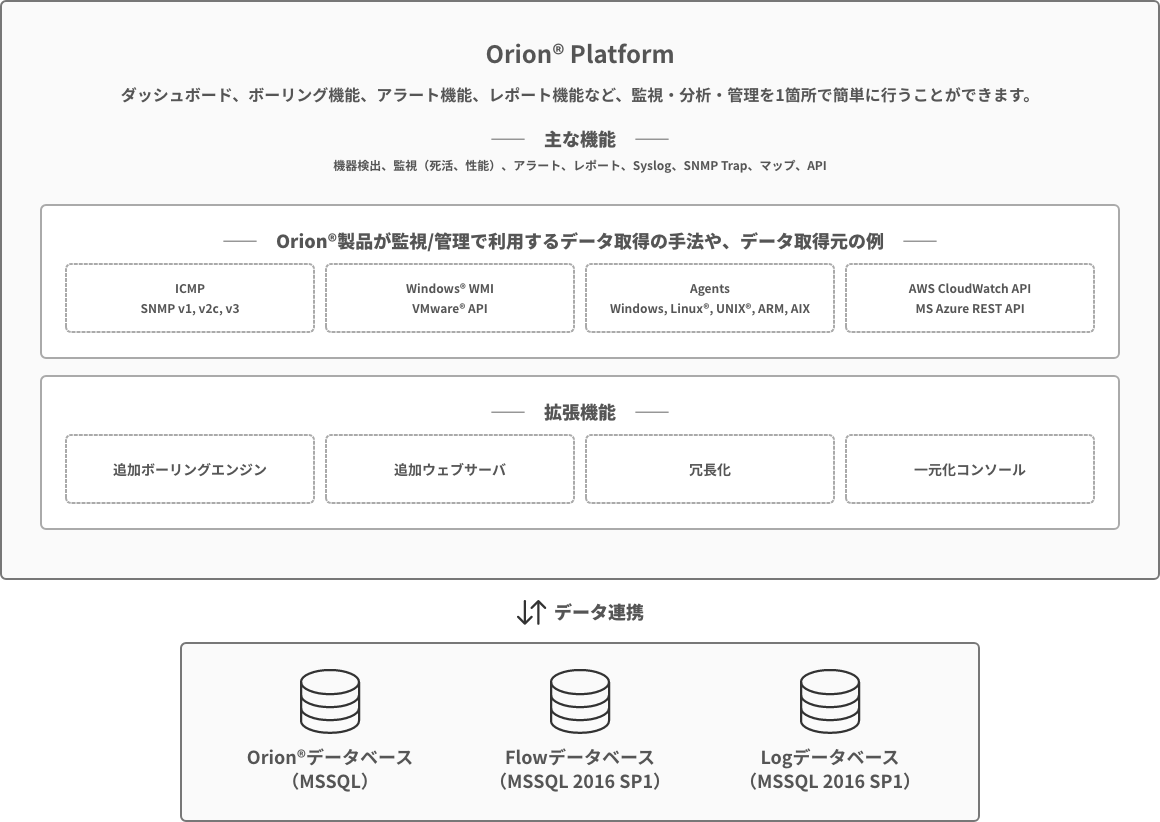
Task: Click the Orionデータベース (MSSQL) label
Action: click(330, 769)
